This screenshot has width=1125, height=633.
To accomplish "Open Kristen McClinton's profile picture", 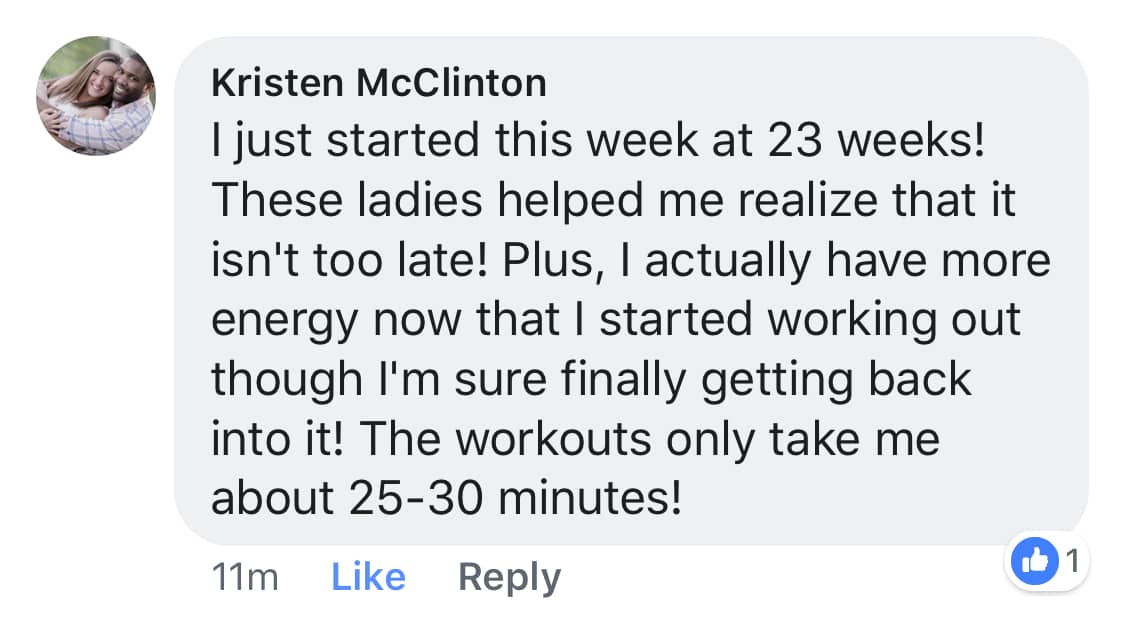I will click(96, 95).
